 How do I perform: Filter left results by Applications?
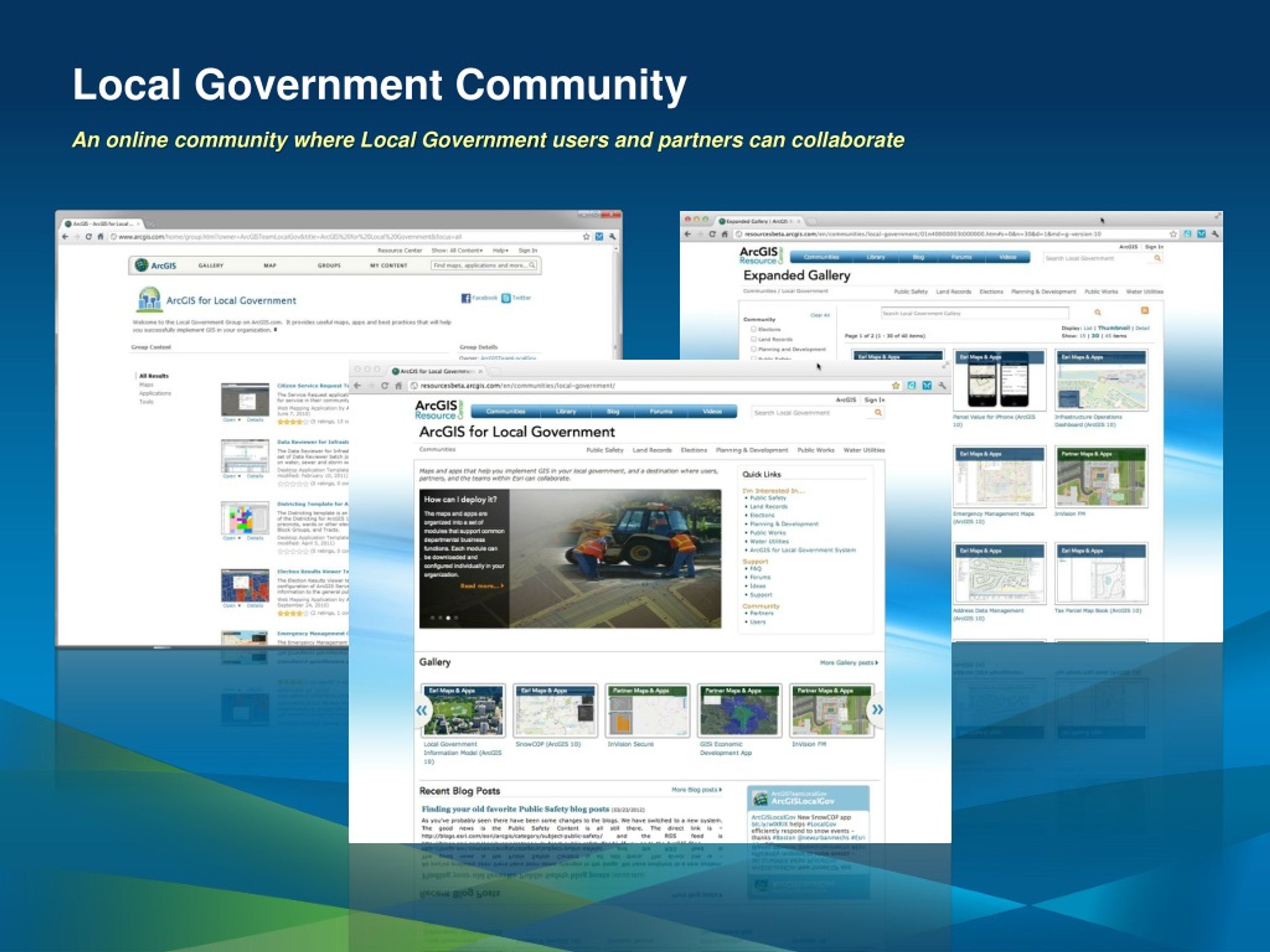pyautogui.click(x=155, y=394)
